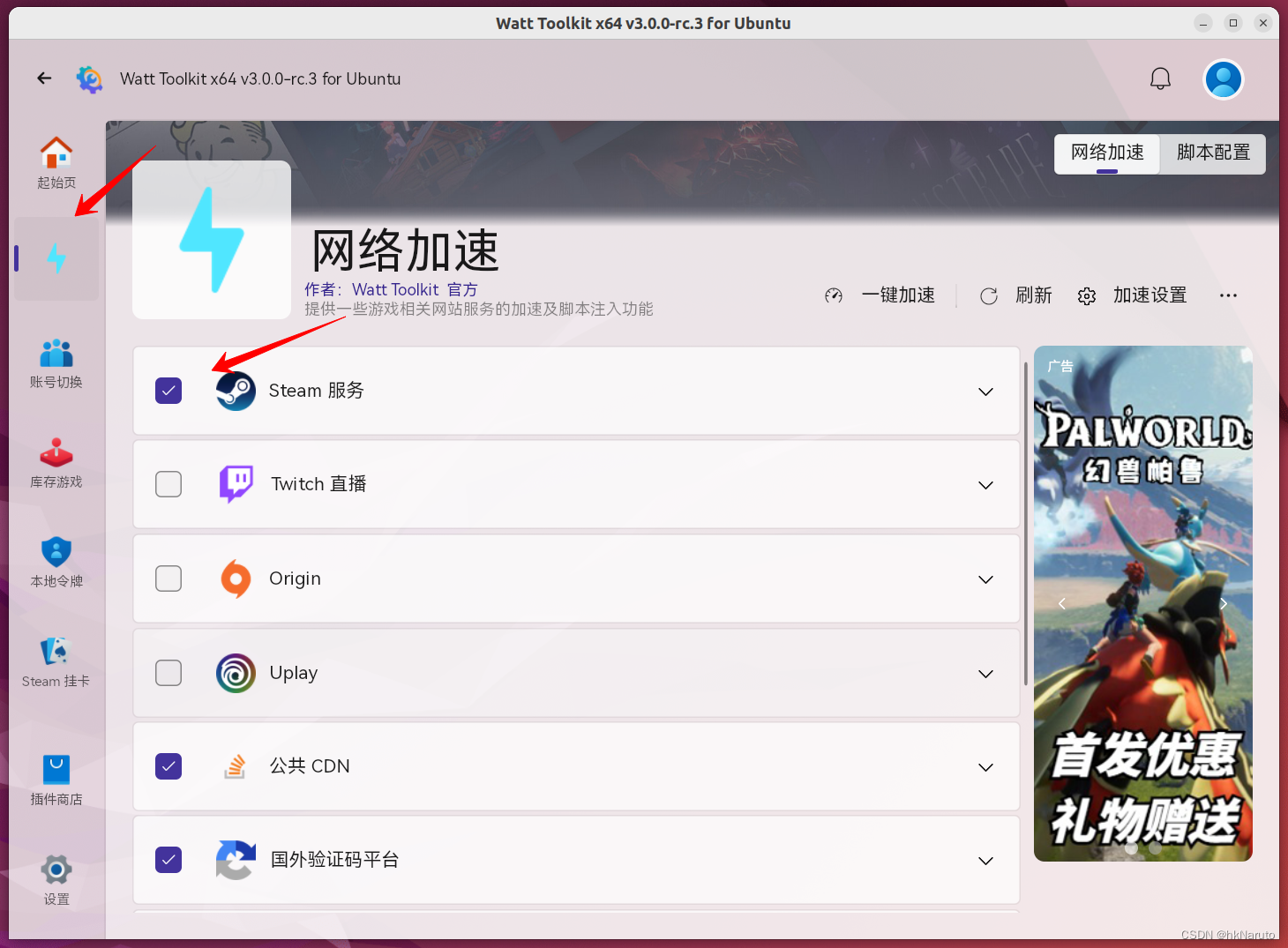
Task: Uncheck the 国外验证码平台 checkbox
Action: click(168, 860)
